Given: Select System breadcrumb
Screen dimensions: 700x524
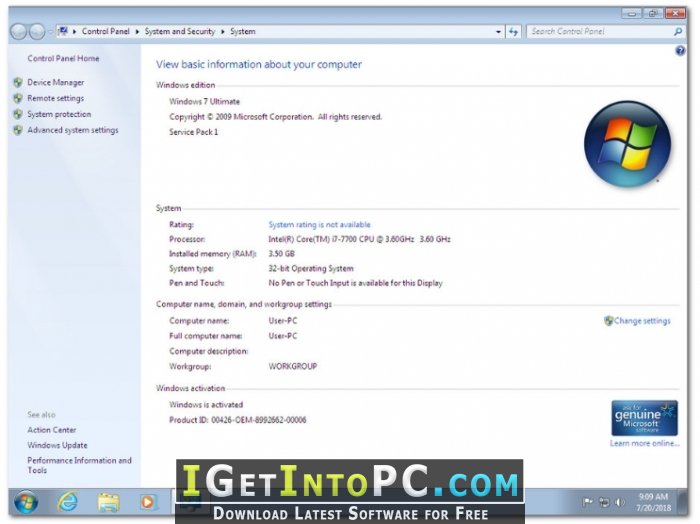Looking at the screenshot, I should pos(243,31).
